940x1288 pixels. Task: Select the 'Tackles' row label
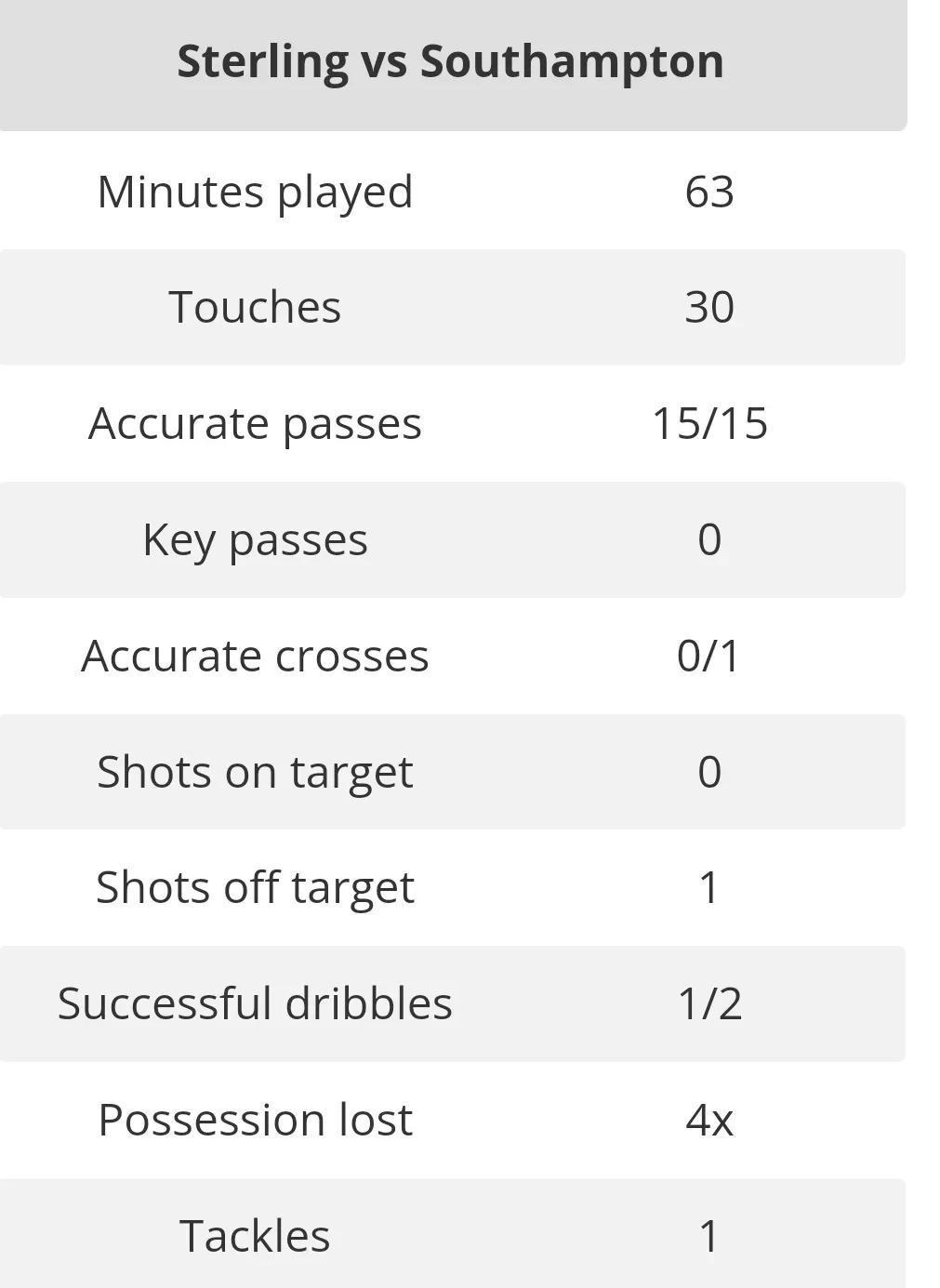(255, 1237)
